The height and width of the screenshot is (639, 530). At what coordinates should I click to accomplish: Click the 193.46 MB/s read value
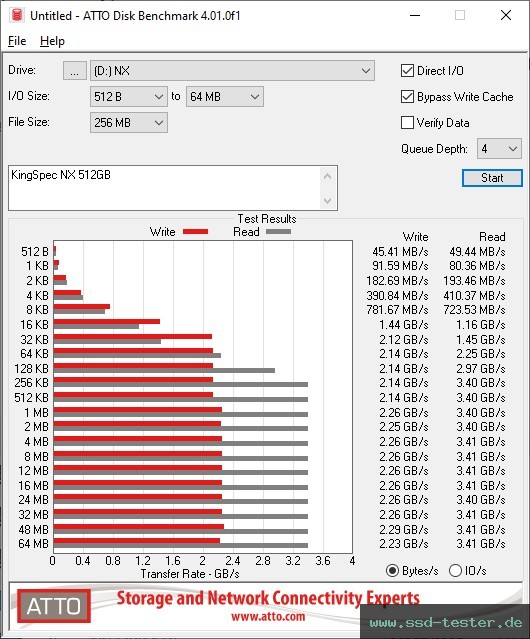(x=474, y=281)
